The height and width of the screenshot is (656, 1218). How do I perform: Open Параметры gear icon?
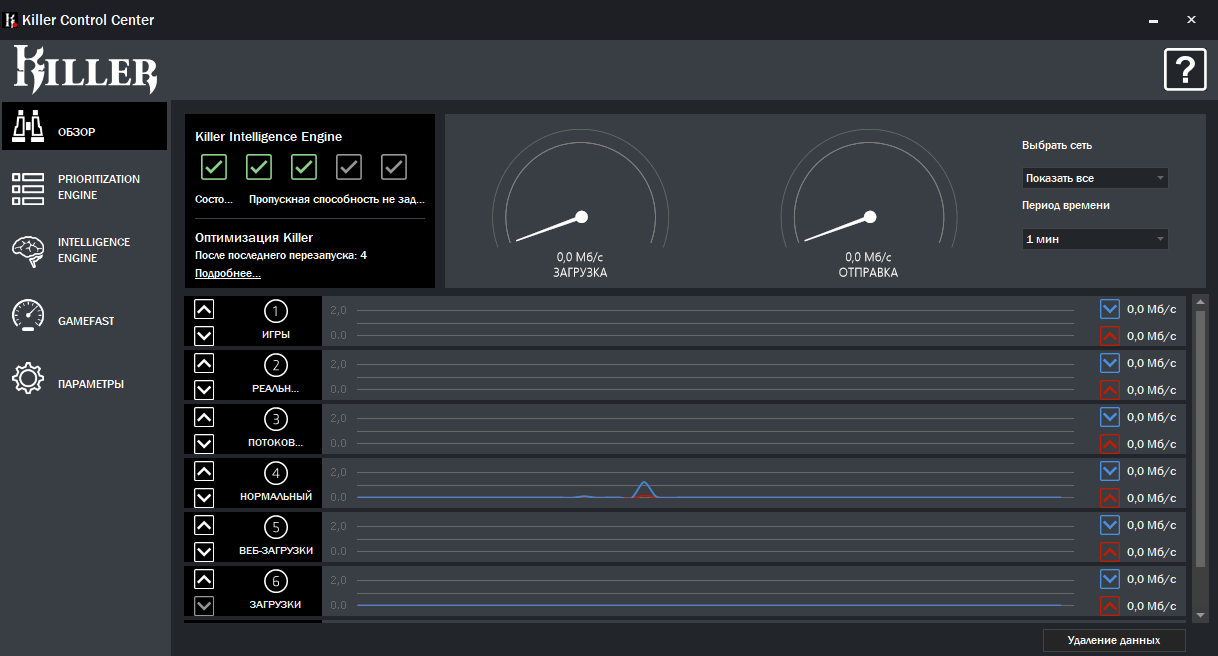(28, 380)
